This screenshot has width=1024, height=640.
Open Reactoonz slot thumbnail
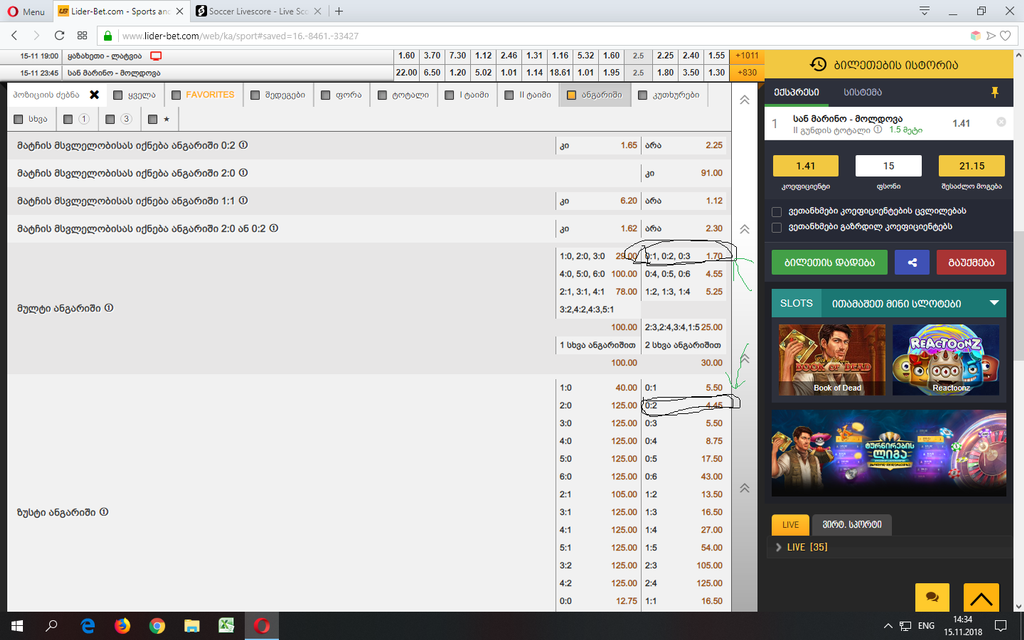[946, 359]
